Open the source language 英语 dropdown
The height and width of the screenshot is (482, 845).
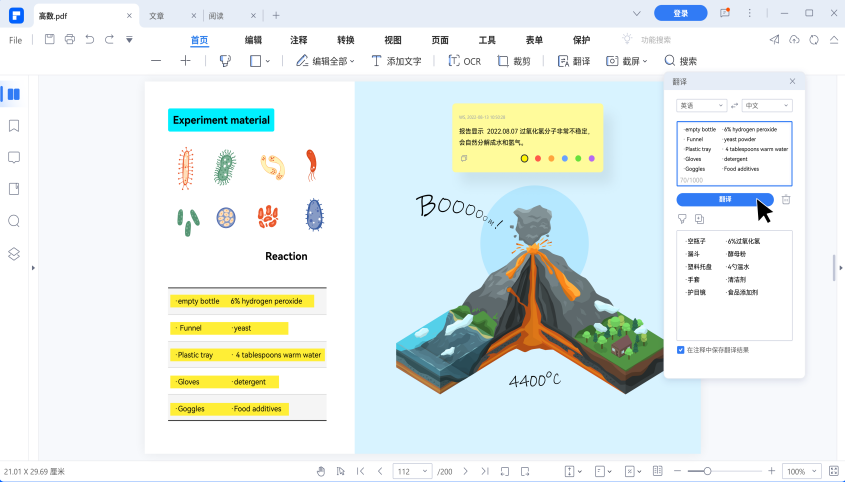tap(702, 106)
